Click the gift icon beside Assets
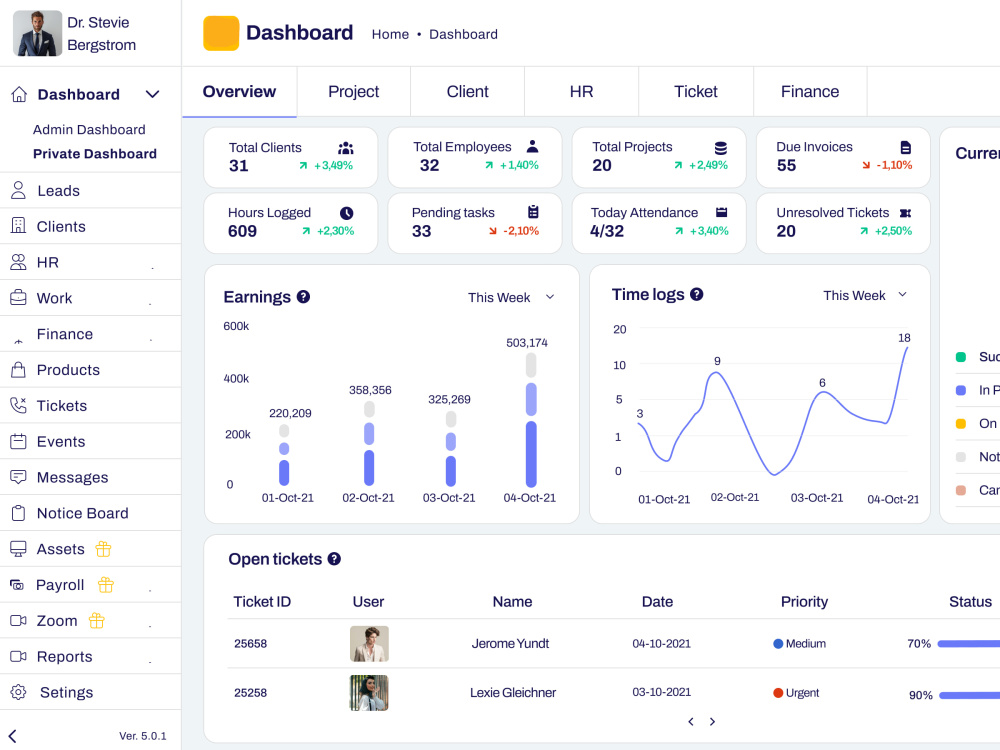 [x=103, y=548]
